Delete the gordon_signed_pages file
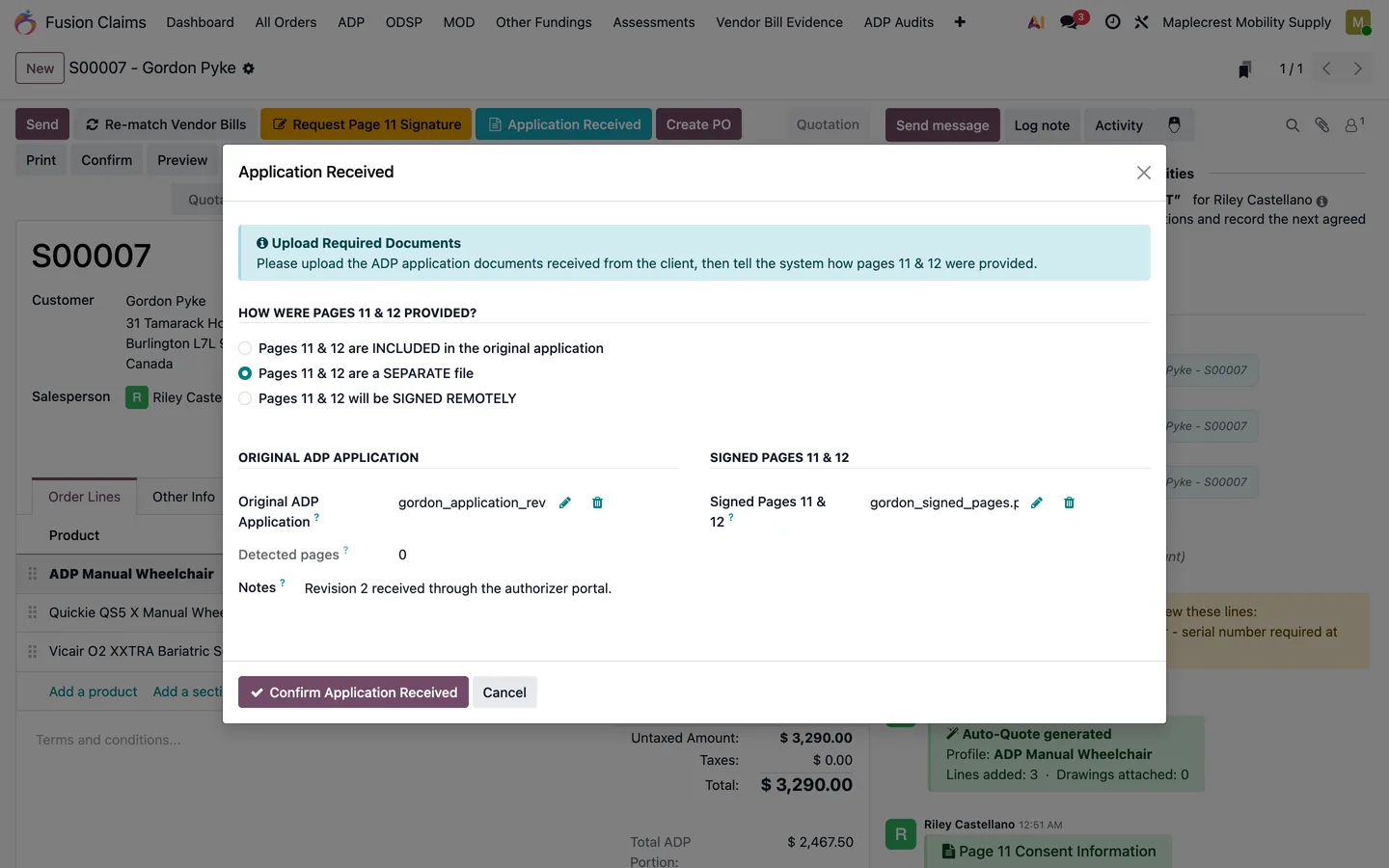 click(x=1069, y=502)
